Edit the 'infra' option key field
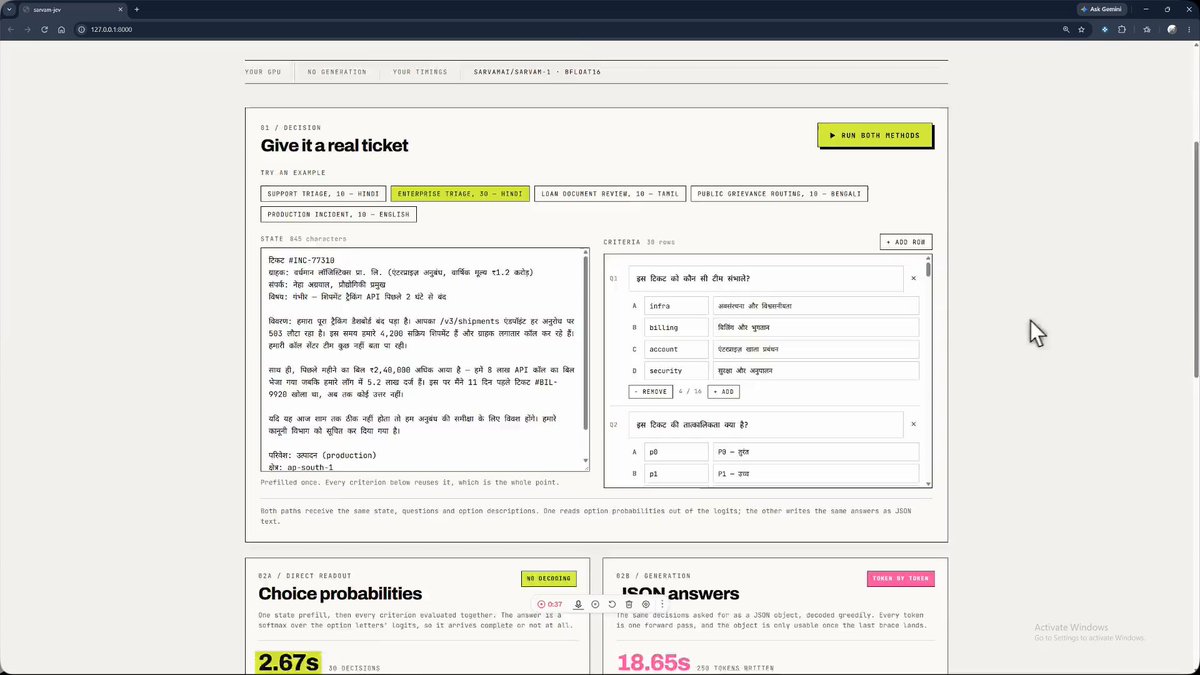 676,306
